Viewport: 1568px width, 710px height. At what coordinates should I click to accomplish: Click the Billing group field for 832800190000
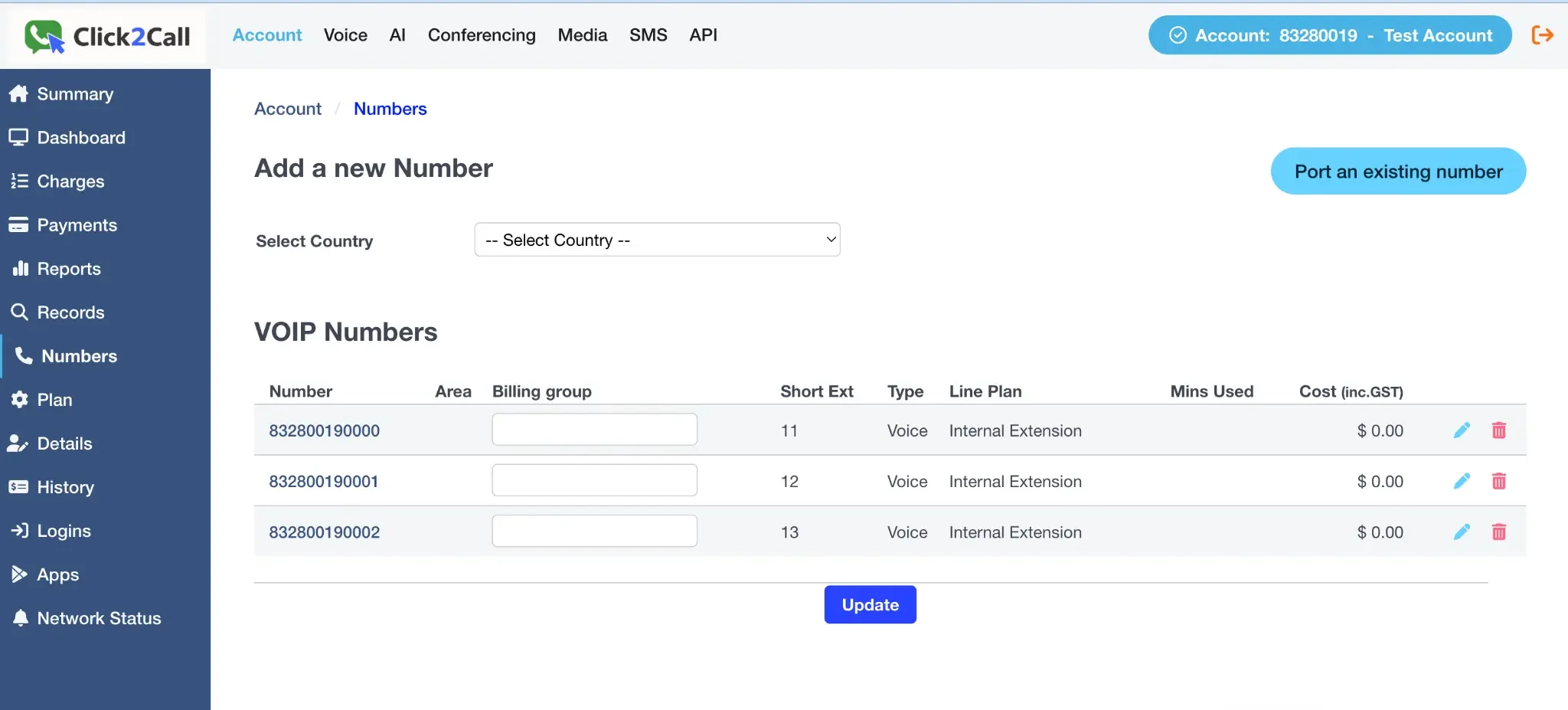tap(594, 429)
